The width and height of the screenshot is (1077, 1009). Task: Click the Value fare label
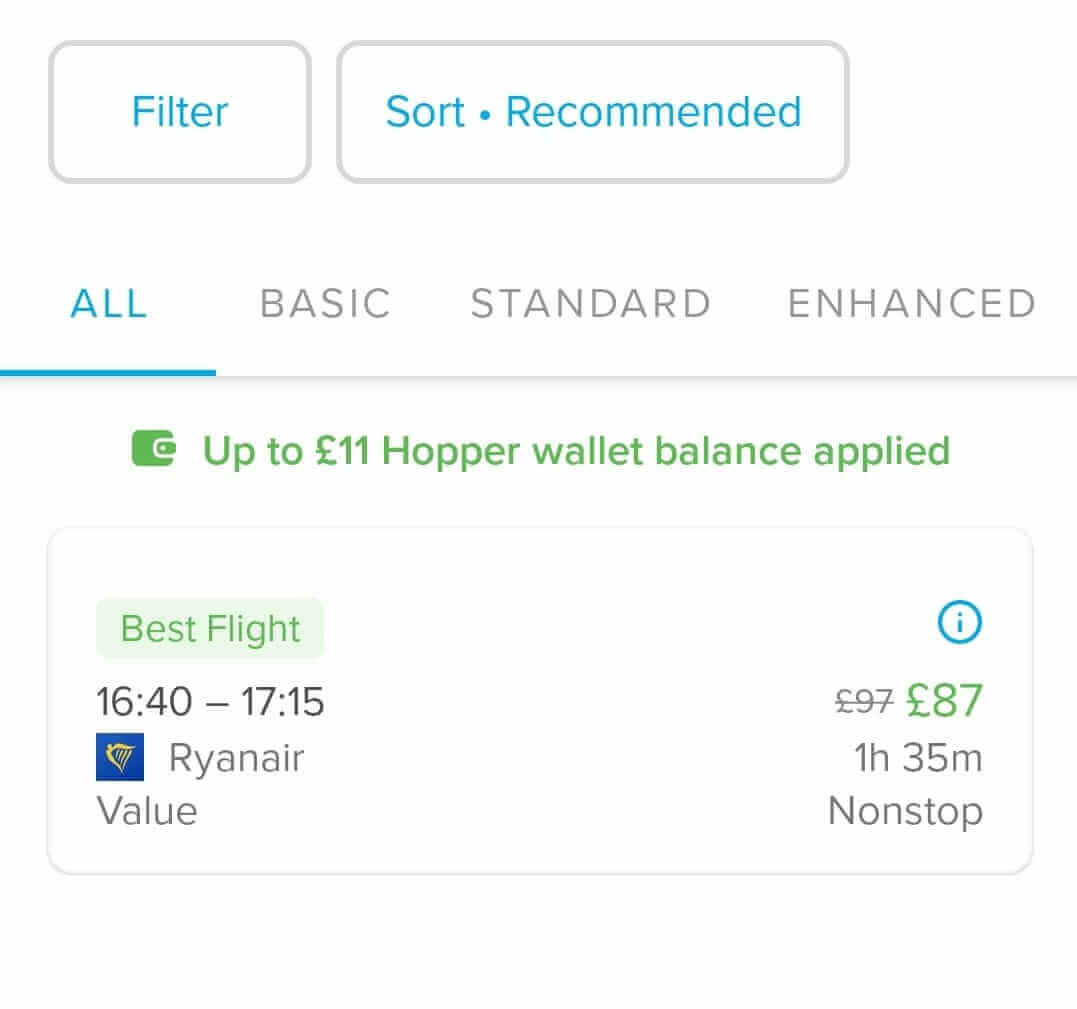pos(147,810)
